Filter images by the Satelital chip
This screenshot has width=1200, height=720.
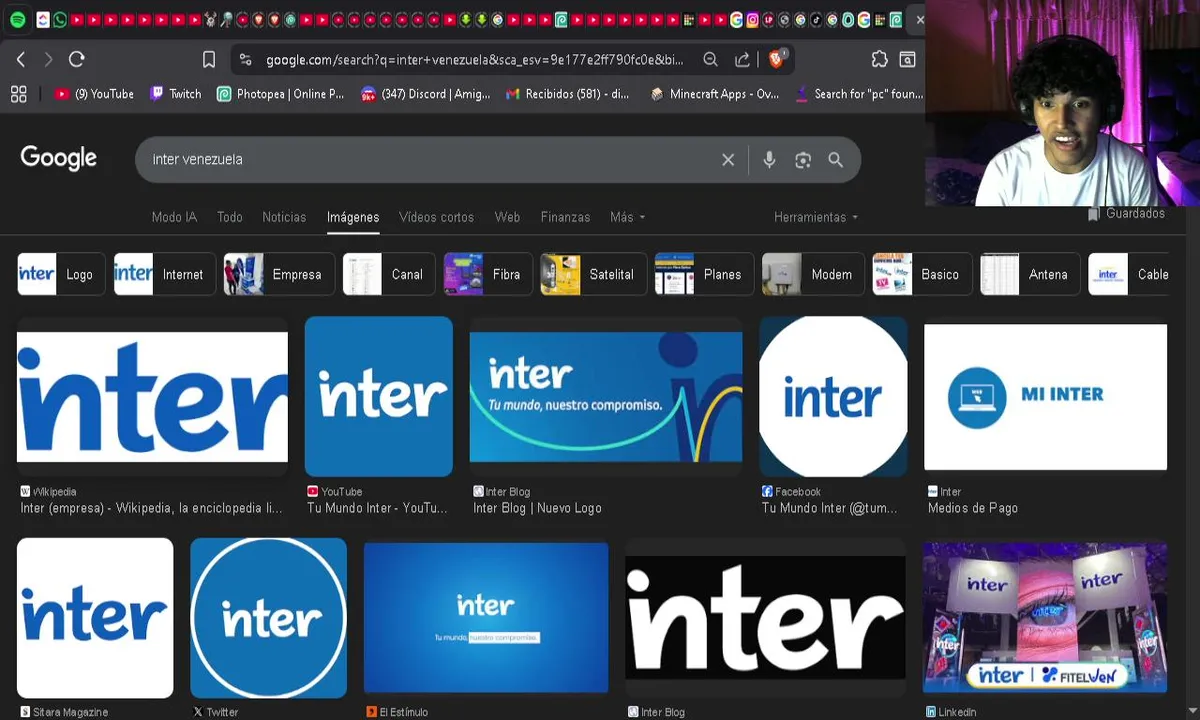click(x=593, y=274)
